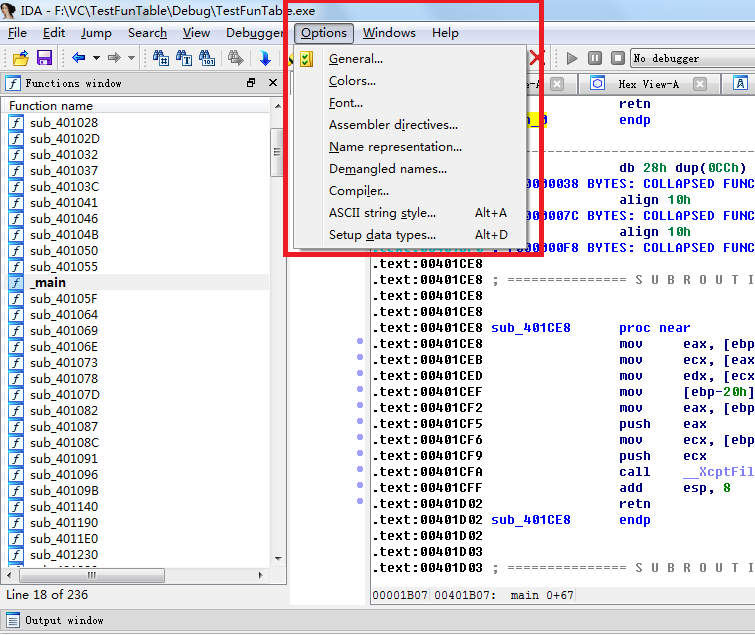Open the Edit menu
The image size is (755, 635).
pos(53,33)
